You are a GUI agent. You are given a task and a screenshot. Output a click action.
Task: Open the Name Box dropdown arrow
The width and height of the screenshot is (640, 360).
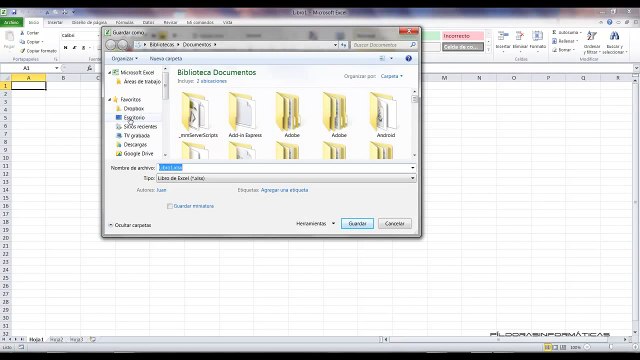(x=56, y=68)
